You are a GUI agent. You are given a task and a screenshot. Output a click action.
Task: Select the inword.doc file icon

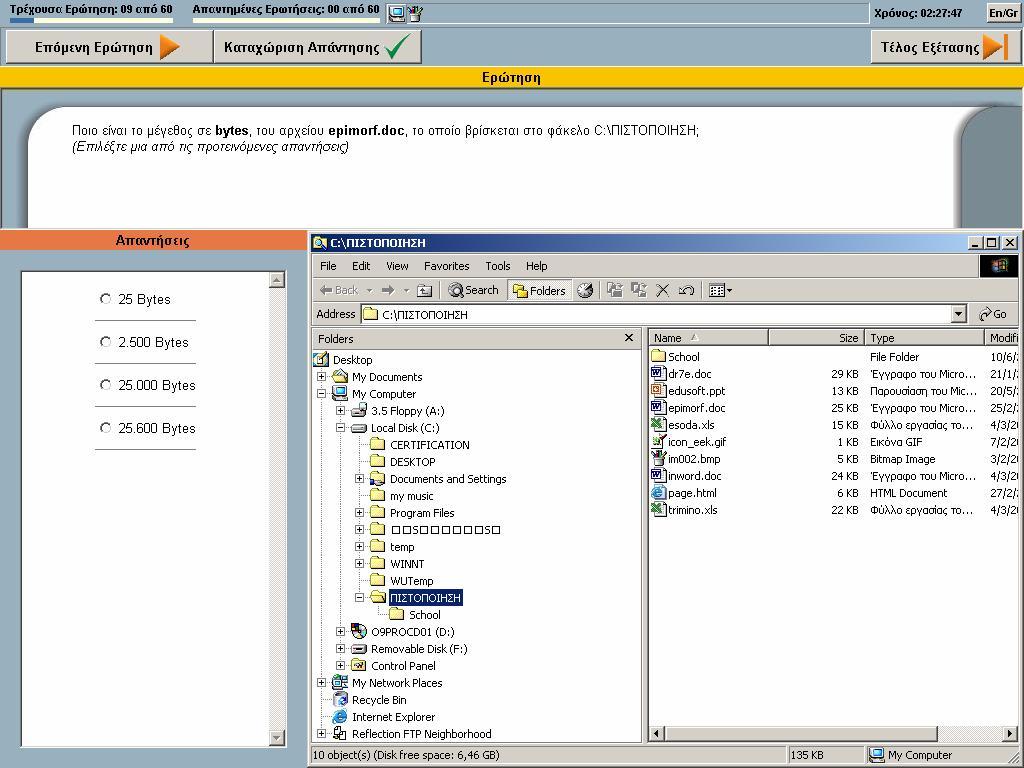[x=658, y=475]
